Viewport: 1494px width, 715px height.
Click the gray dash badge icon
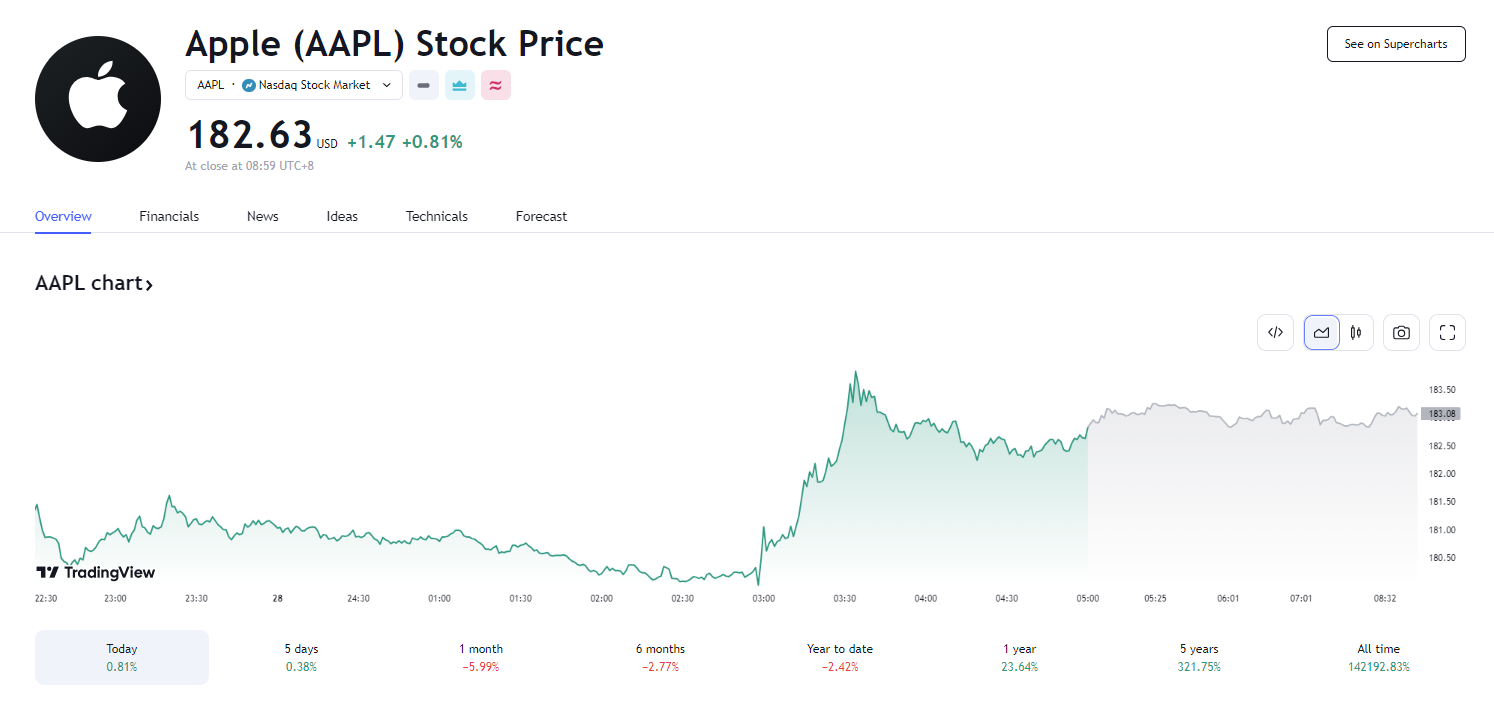click(424, 86)
